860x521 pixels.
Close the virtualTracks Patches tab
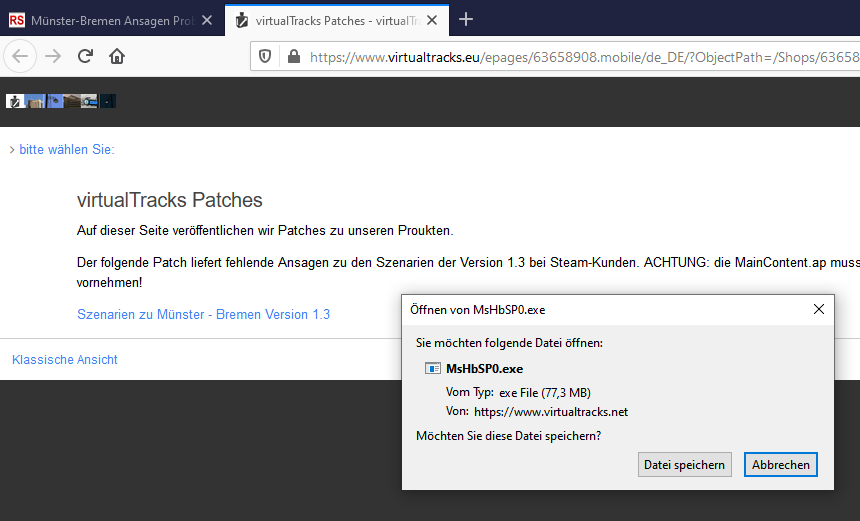click(434, 20)
